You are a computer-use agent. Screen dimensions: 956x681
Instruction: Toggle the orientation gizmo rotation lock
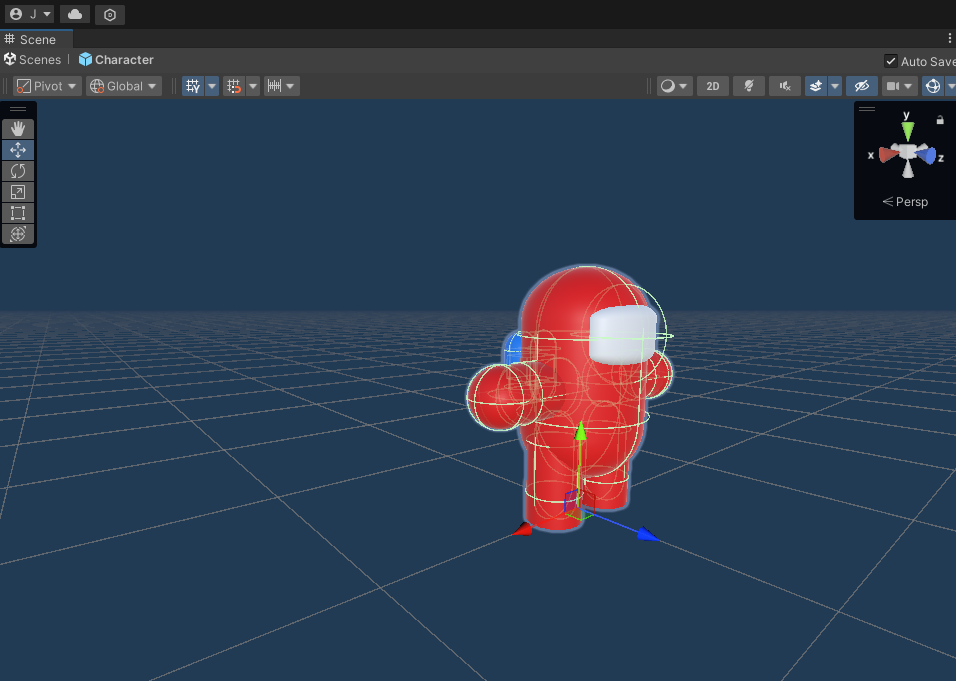[940, 120]
